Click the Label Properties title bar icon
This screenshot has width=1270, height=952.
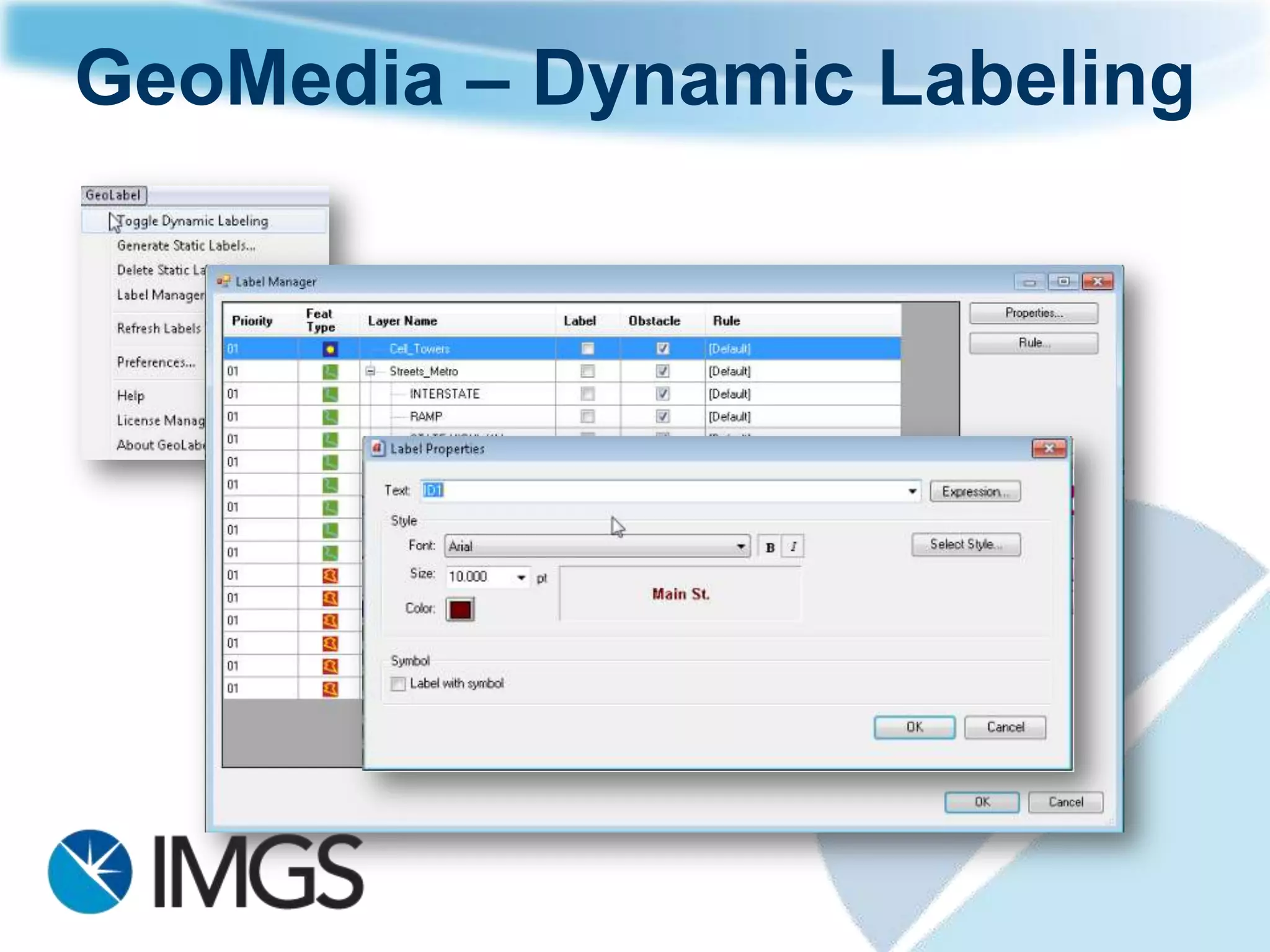[x=377, y=448]
